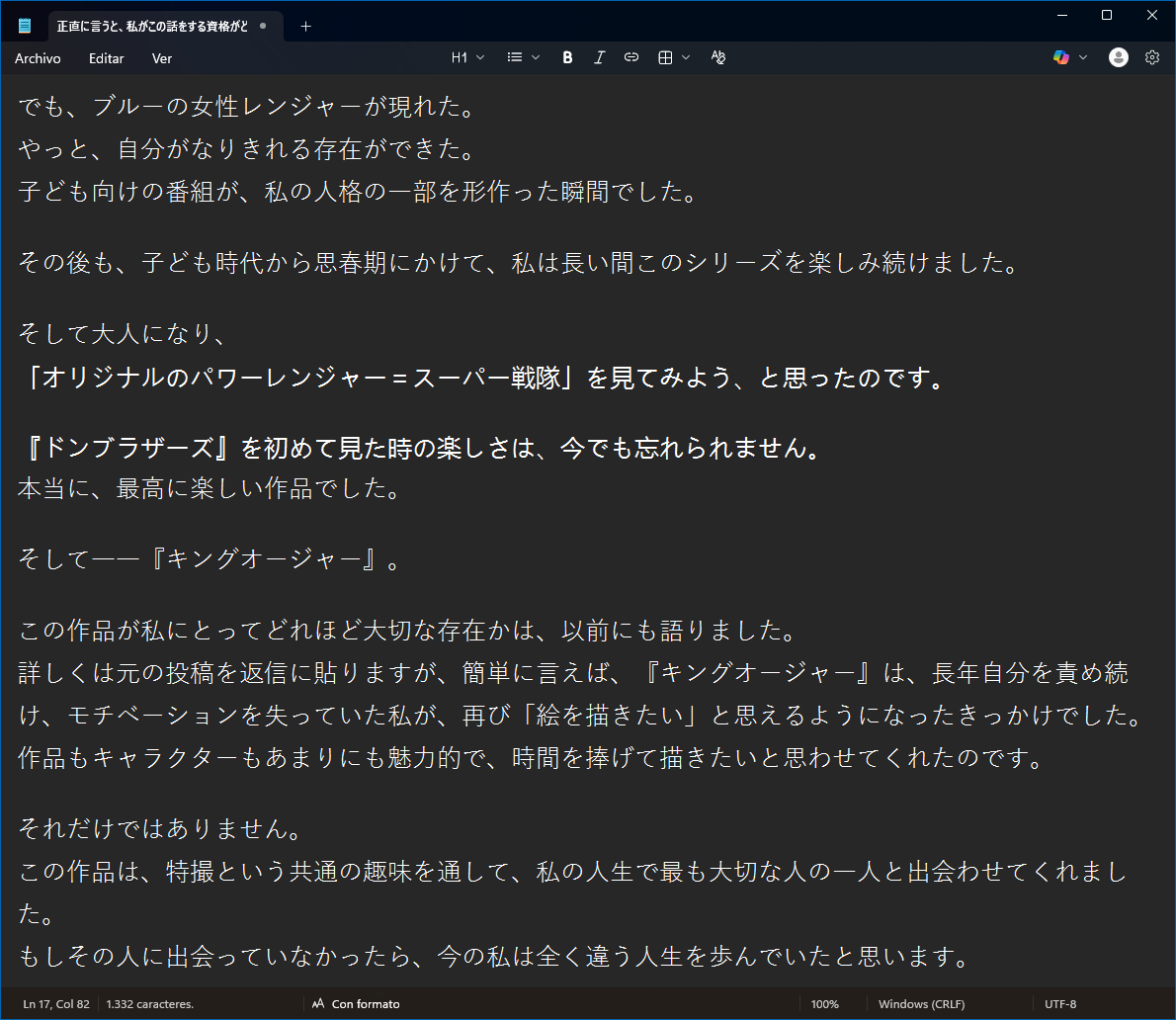Change the 100% zoom level

pyautogui.click(x=825, y=1003)
